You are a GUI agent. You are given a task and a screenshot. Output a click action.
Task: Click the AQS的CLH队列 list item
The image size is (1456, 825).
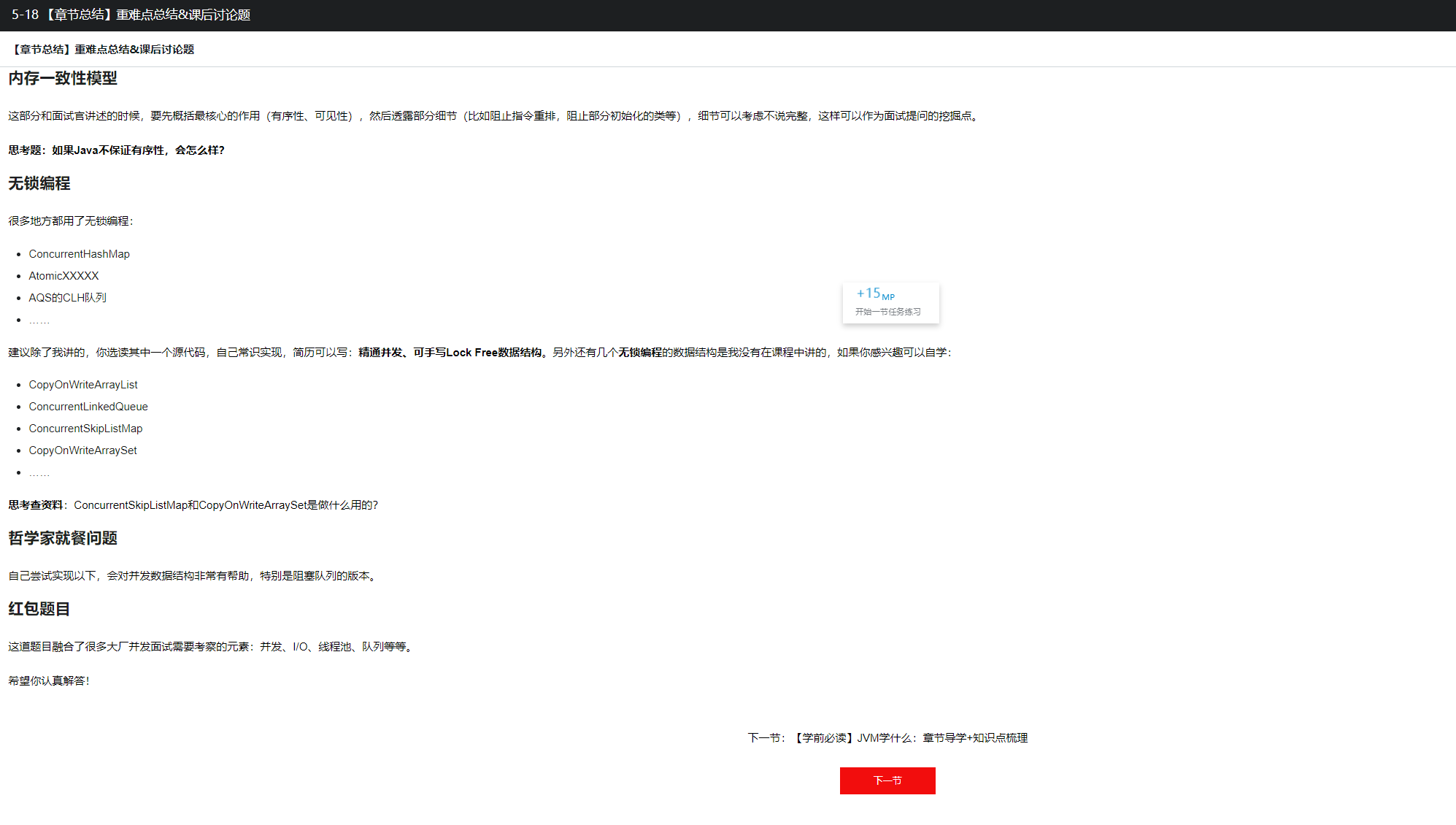(67, 298)
